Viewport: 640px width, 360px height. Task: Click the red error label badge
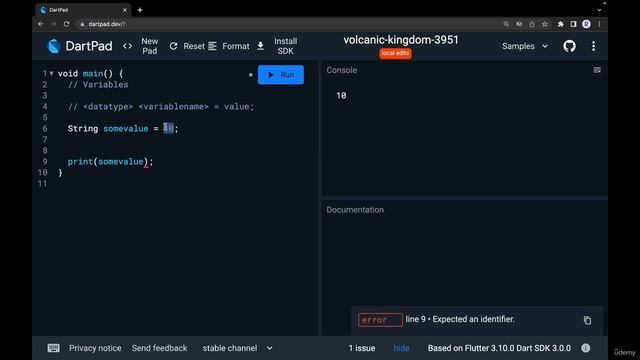[x=380, y=320]
